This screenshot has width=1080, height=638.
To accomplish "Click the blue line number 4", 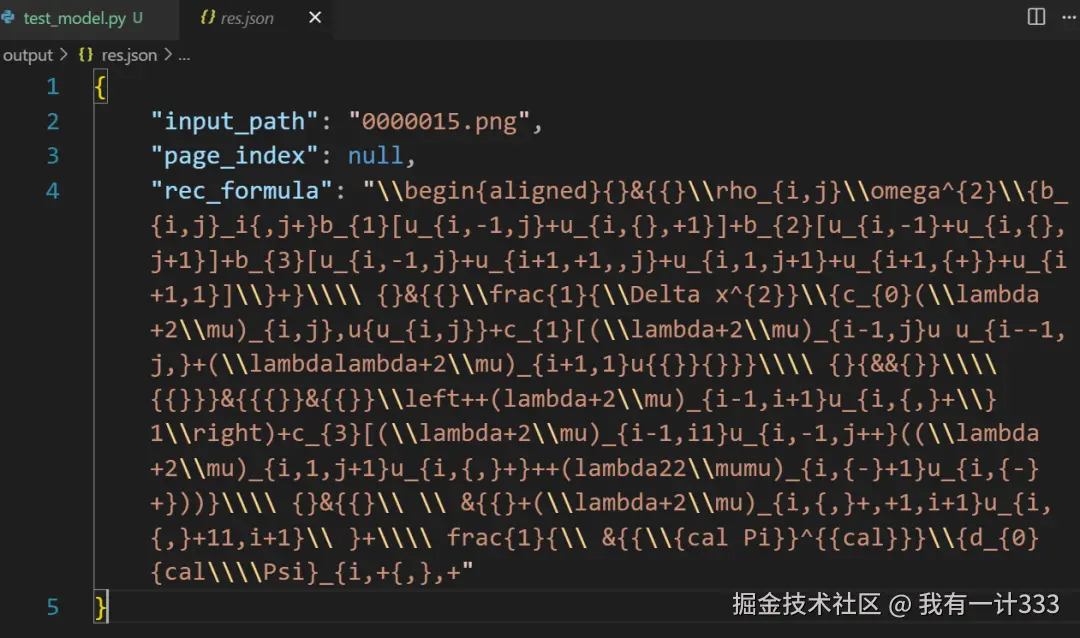I will 52,190.
